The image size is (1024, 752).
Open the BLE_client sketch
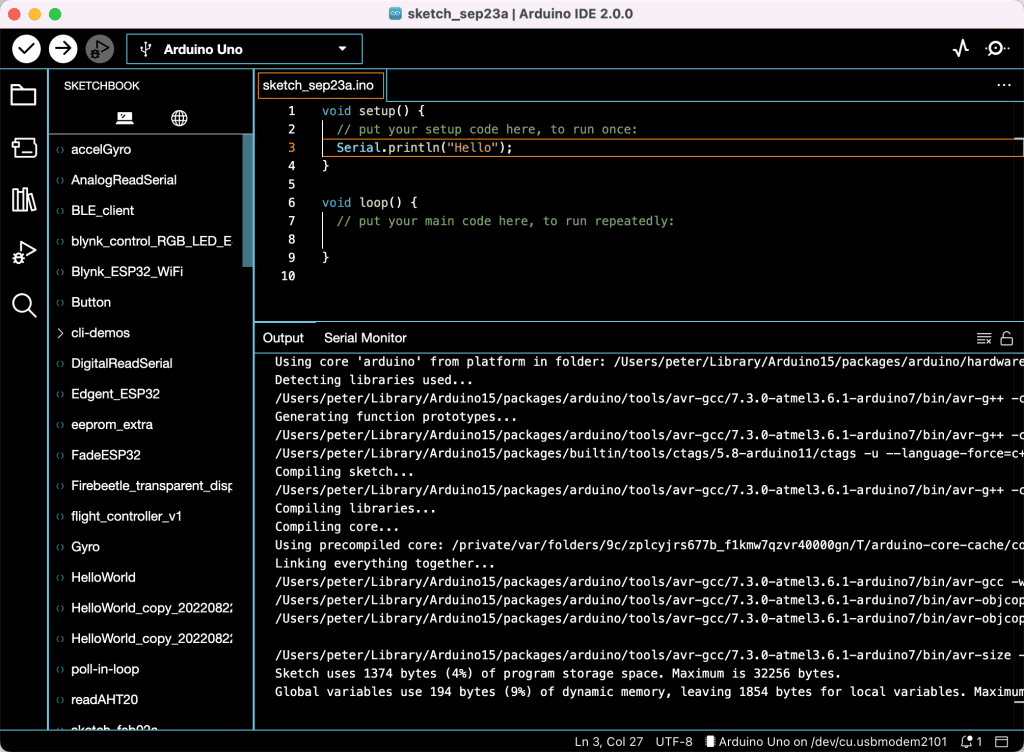(103, 211)
